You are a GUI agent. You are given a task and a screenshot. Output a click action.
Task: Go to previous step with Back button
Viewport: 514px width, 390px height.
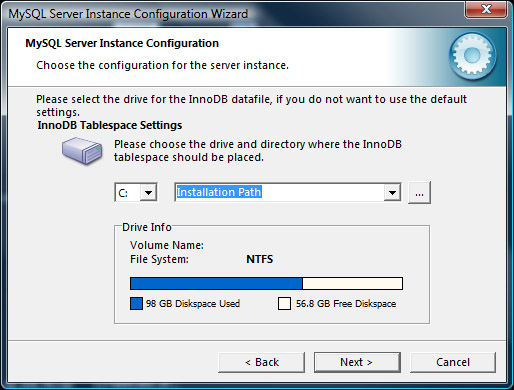261,362
